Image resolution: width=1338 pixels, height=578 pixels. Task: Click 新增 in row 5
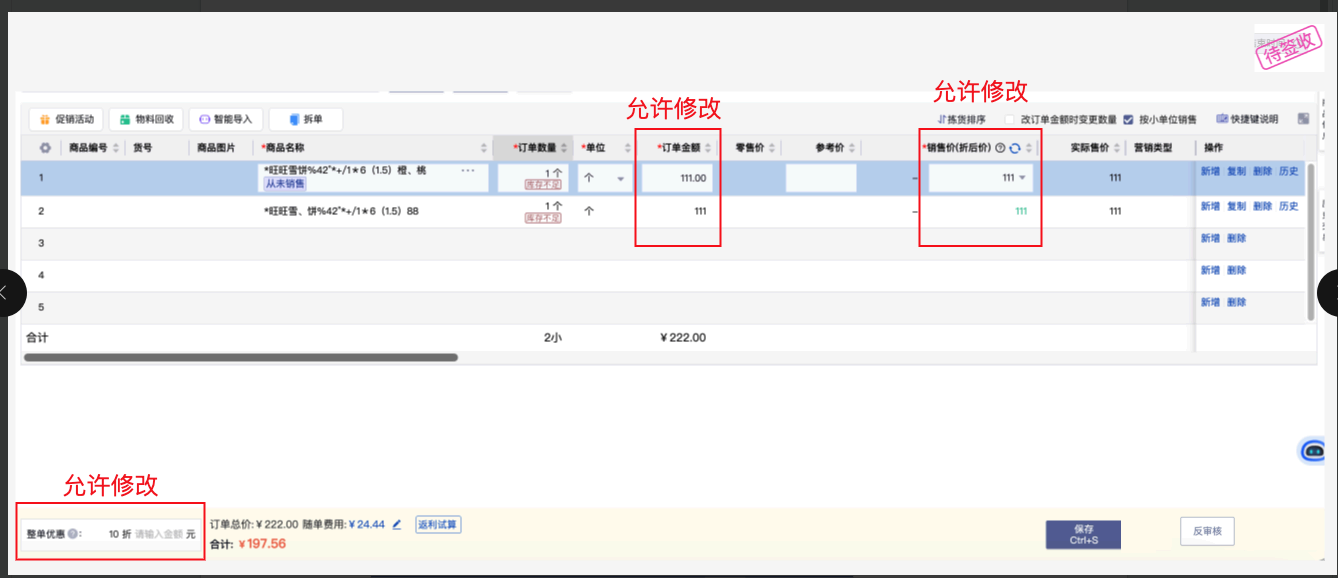[x=1210, y=302]
